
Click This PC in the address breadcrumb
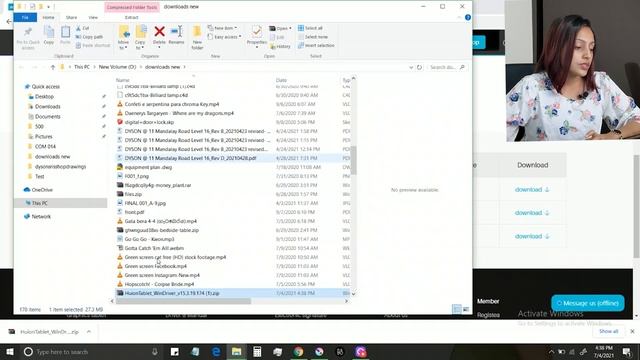pos(82,67)
